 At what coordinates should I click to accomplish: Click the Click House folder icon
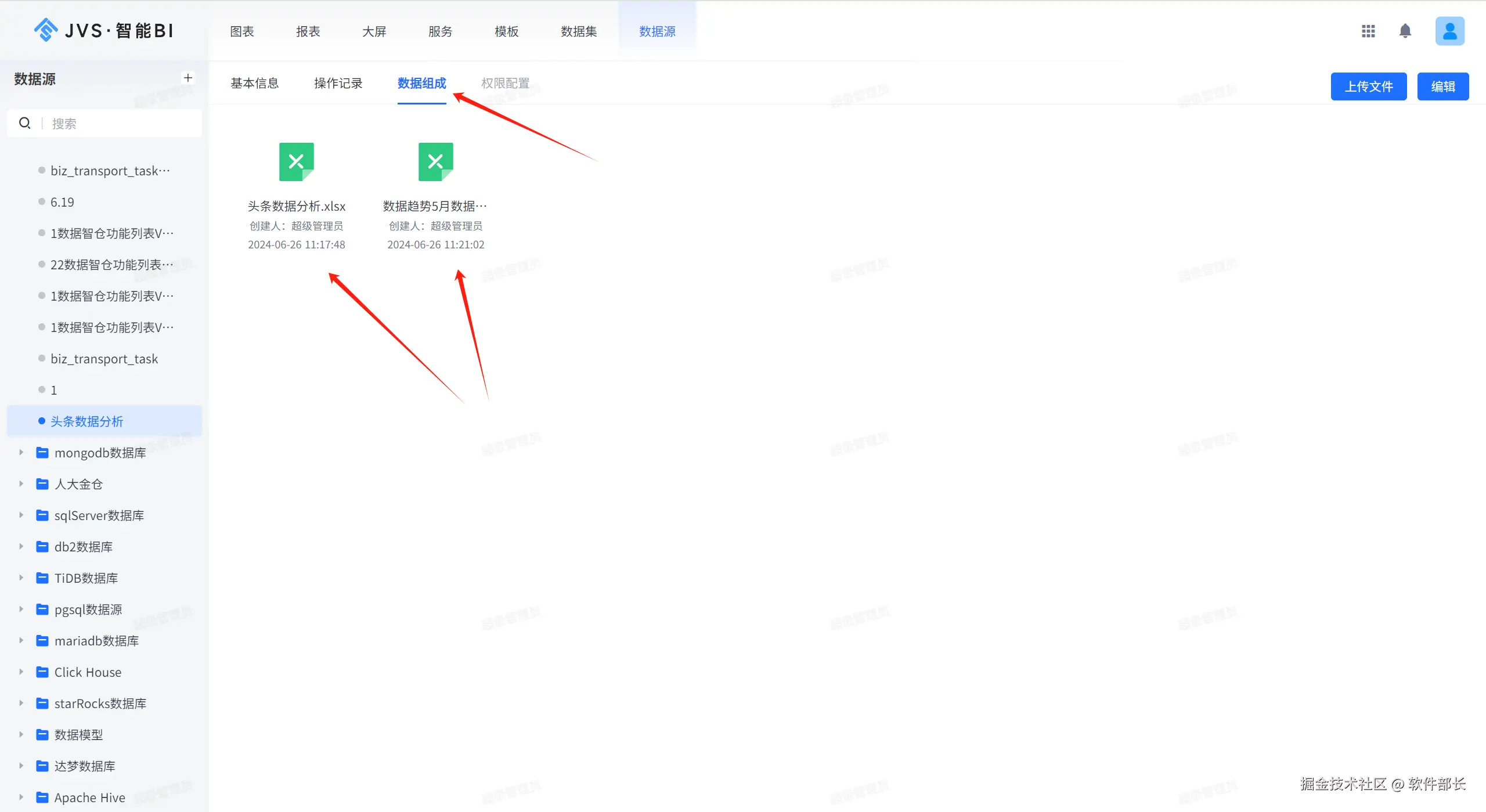(42, 672)
